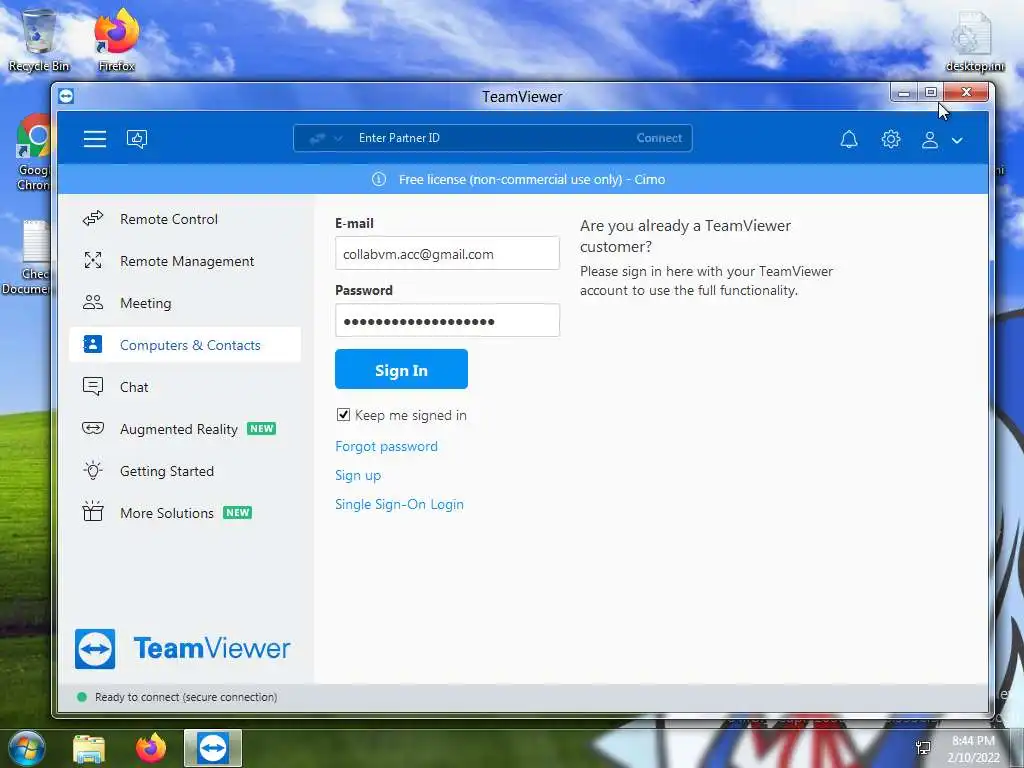1024x768 pixels.
Task: Click the TeamViewer logo in sidebar bottom
Action: coord(183,648)
